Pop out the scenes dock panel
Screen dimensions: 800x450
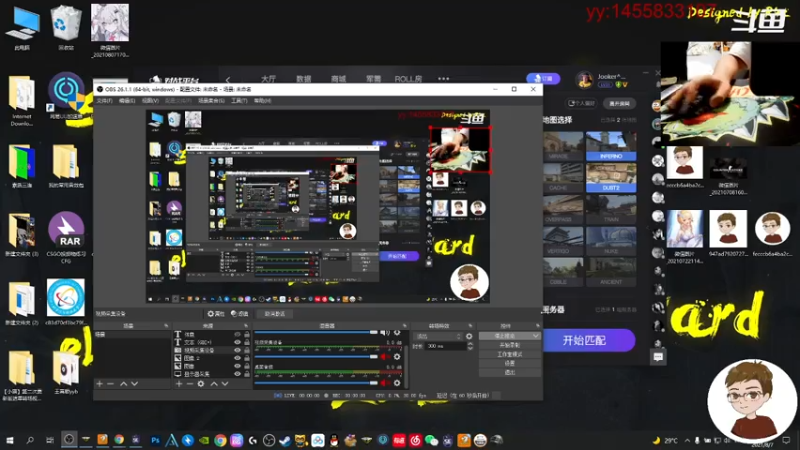(x=166, y=326)
